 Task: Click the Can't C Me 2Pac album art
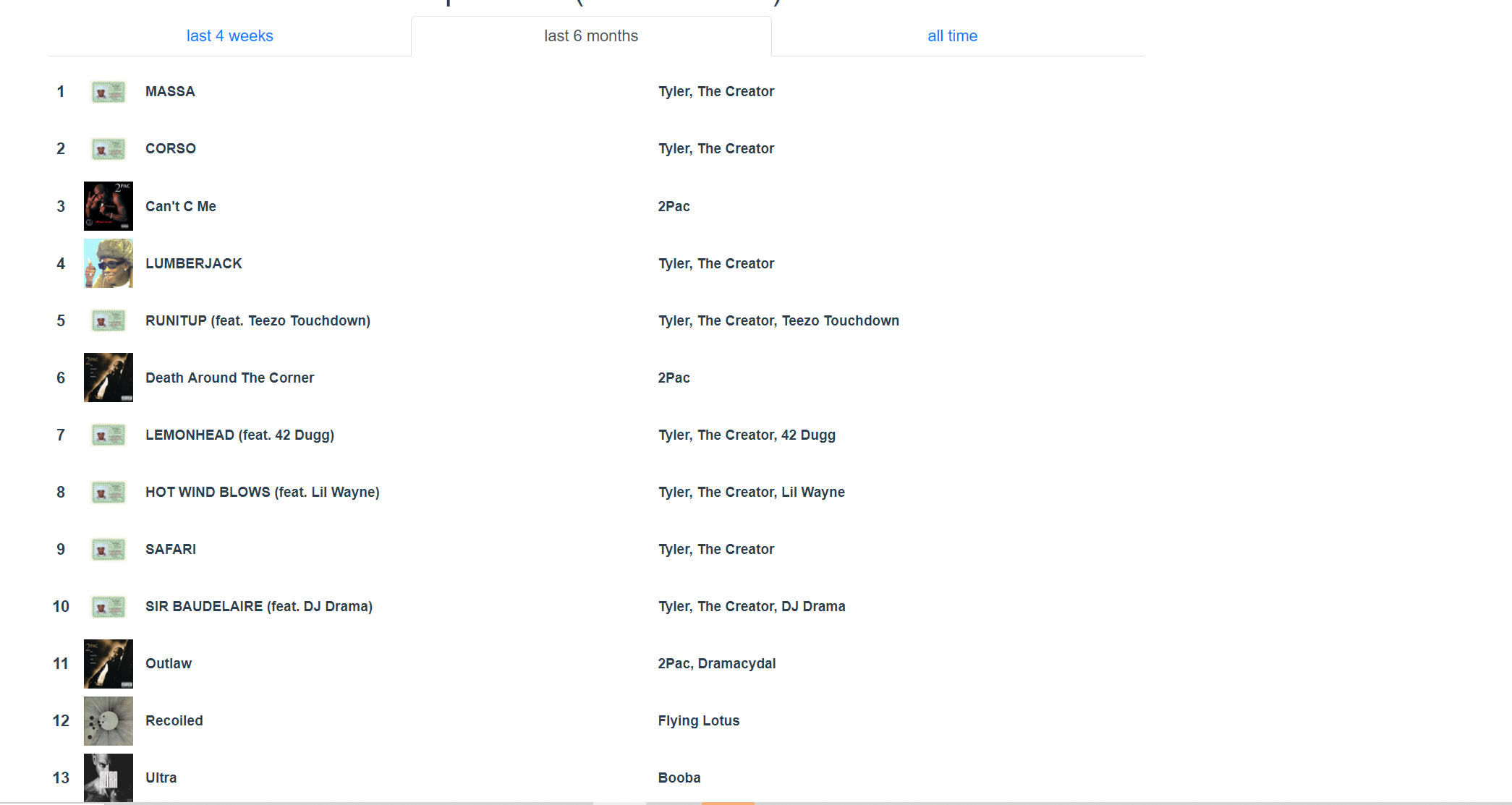point(109,206)
